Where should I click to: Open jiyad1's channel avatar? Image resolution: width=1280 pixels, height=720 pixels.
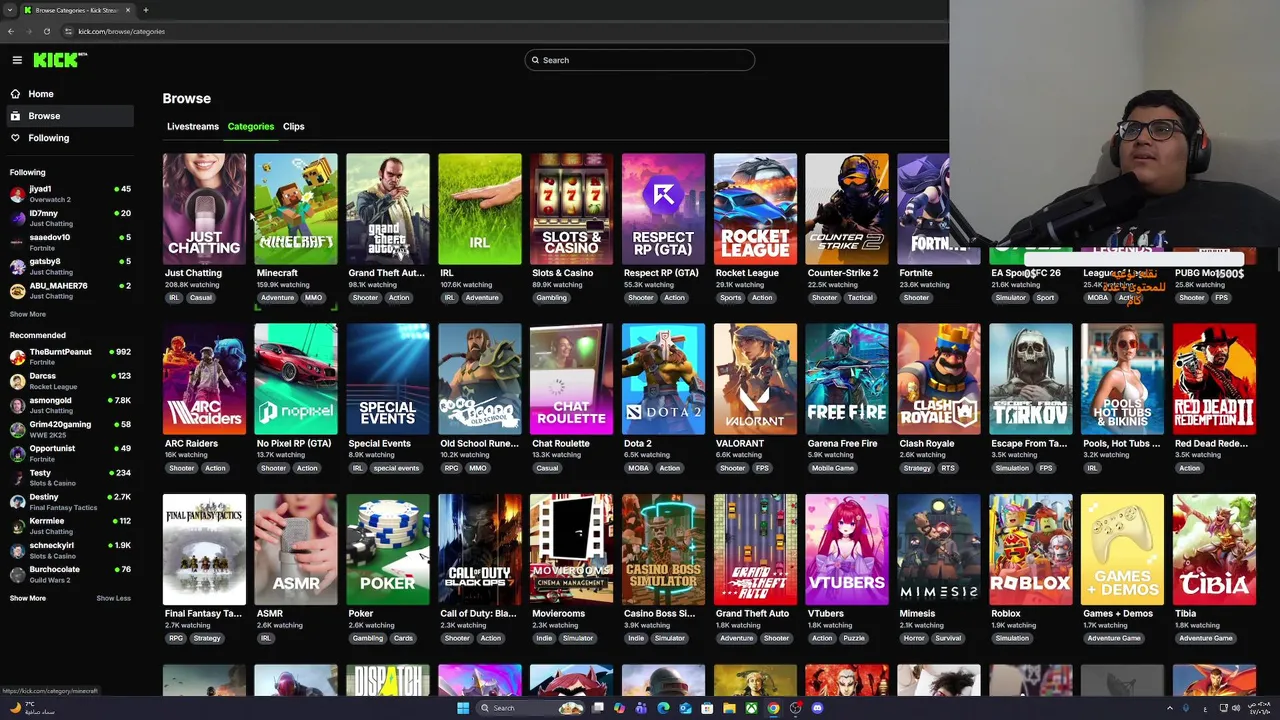(x=17, y=194)
